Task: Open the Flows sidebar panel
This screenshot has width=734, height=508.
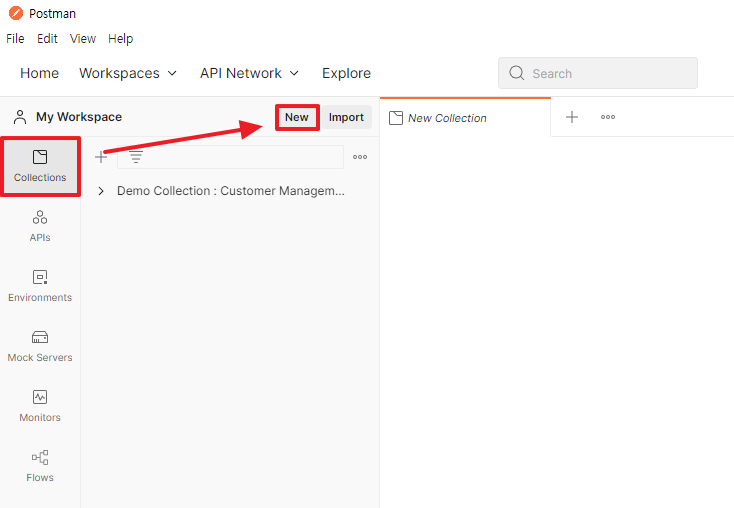Action: click(40, 466)
